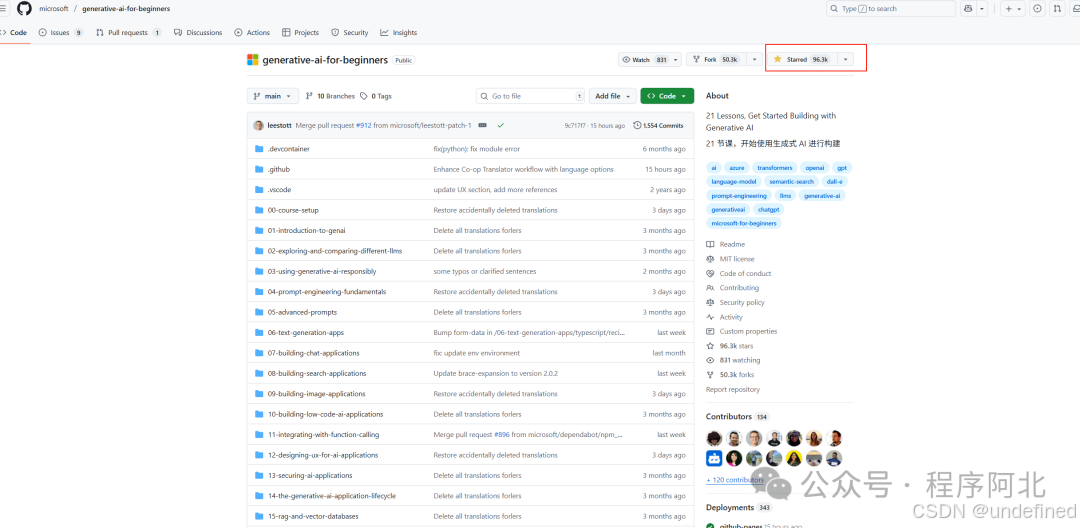Open the 07-building-chat-applications folder name

pyautogui.click(x=313, y=353)
